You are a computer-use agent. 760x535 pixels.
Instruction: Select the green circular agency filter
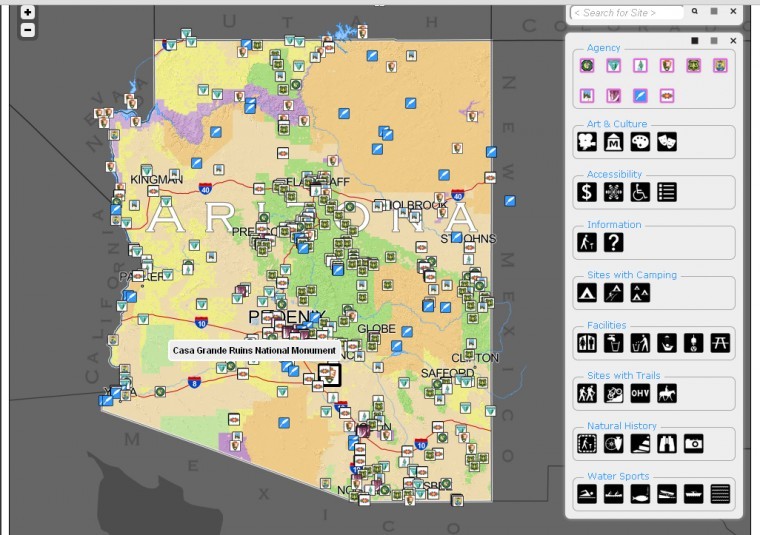(x=587, y=65)
